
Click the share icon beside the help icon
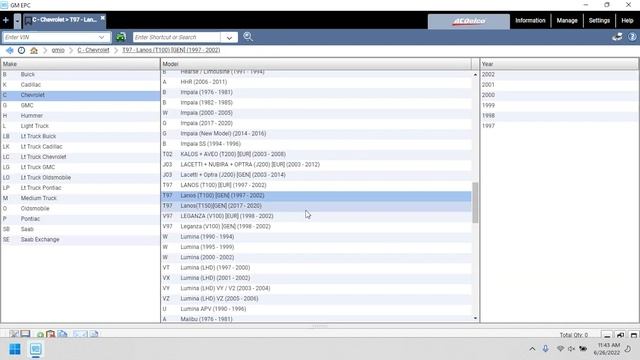[x=617, y=37]
